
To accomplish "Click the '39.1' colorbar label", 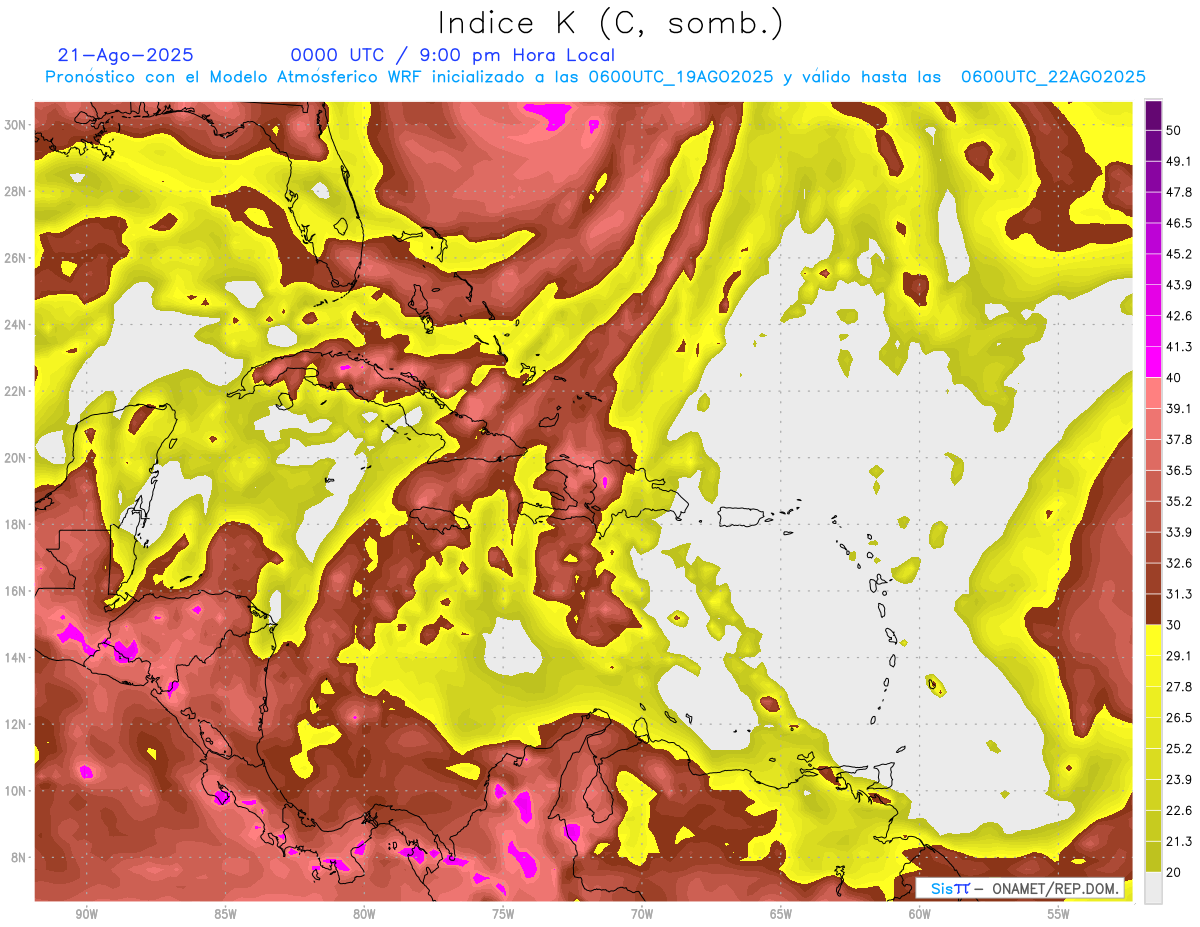I will tap(1180, 408).
